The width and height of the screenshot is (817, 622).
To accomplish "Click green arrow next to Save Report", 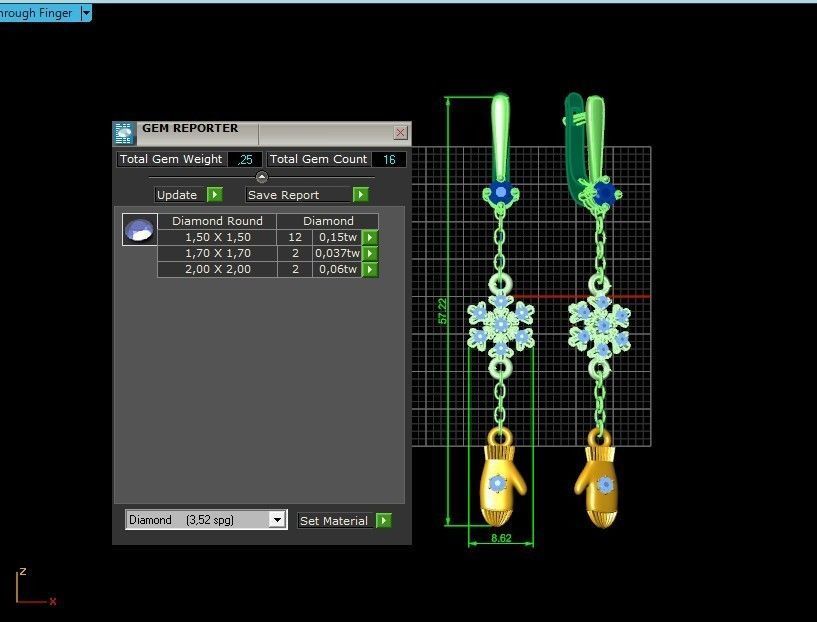I will coord(361,195).
